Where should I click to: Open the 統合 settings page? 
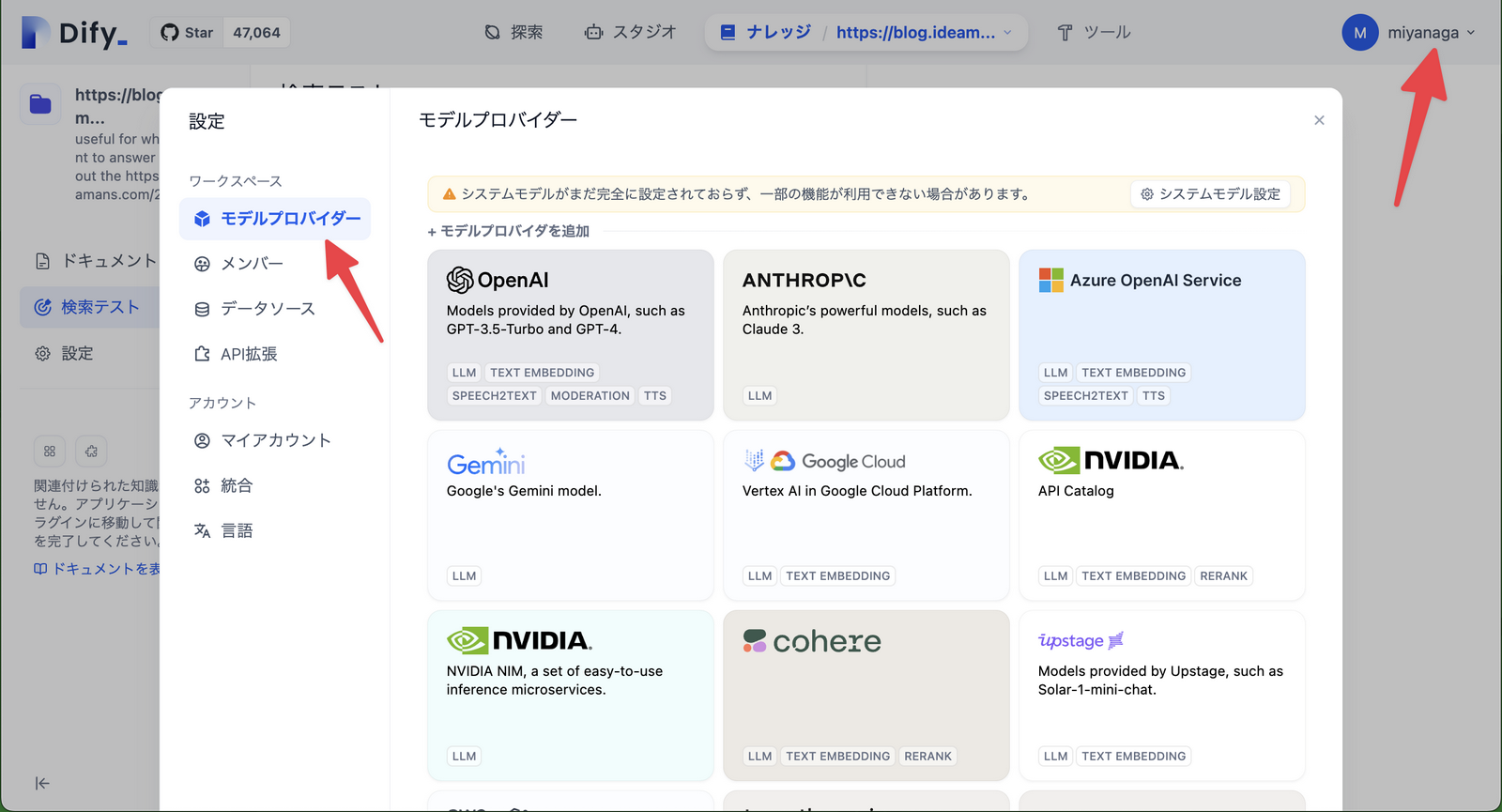click(275, 485)
